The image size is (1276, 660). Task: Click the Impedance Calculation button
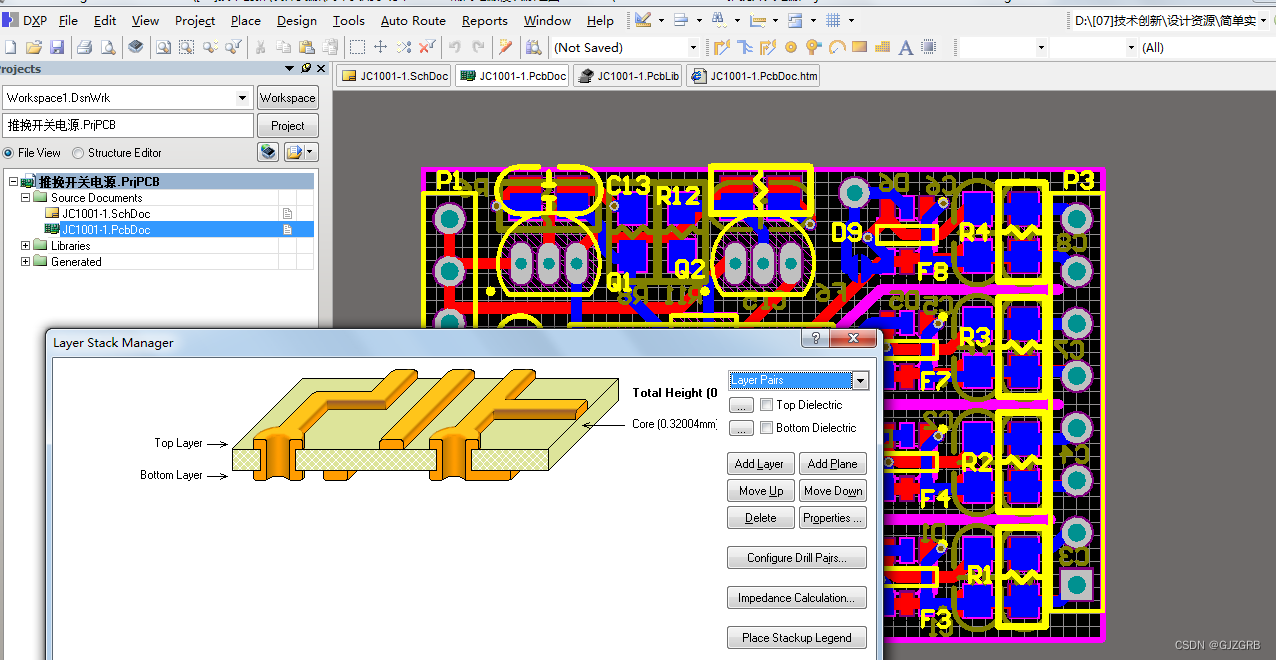[x=796, y=597]
